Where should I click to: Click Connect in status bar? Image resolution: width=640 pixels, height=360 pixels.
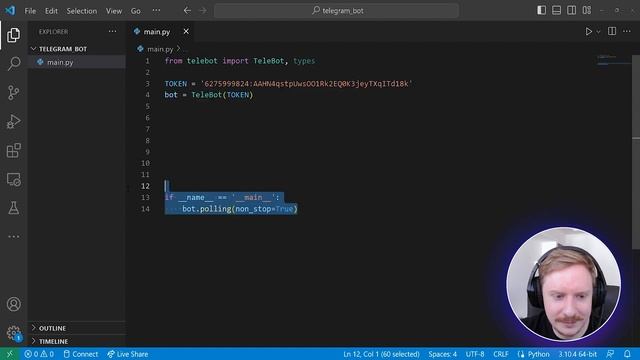pyautogui.click(x=81, y=354)
